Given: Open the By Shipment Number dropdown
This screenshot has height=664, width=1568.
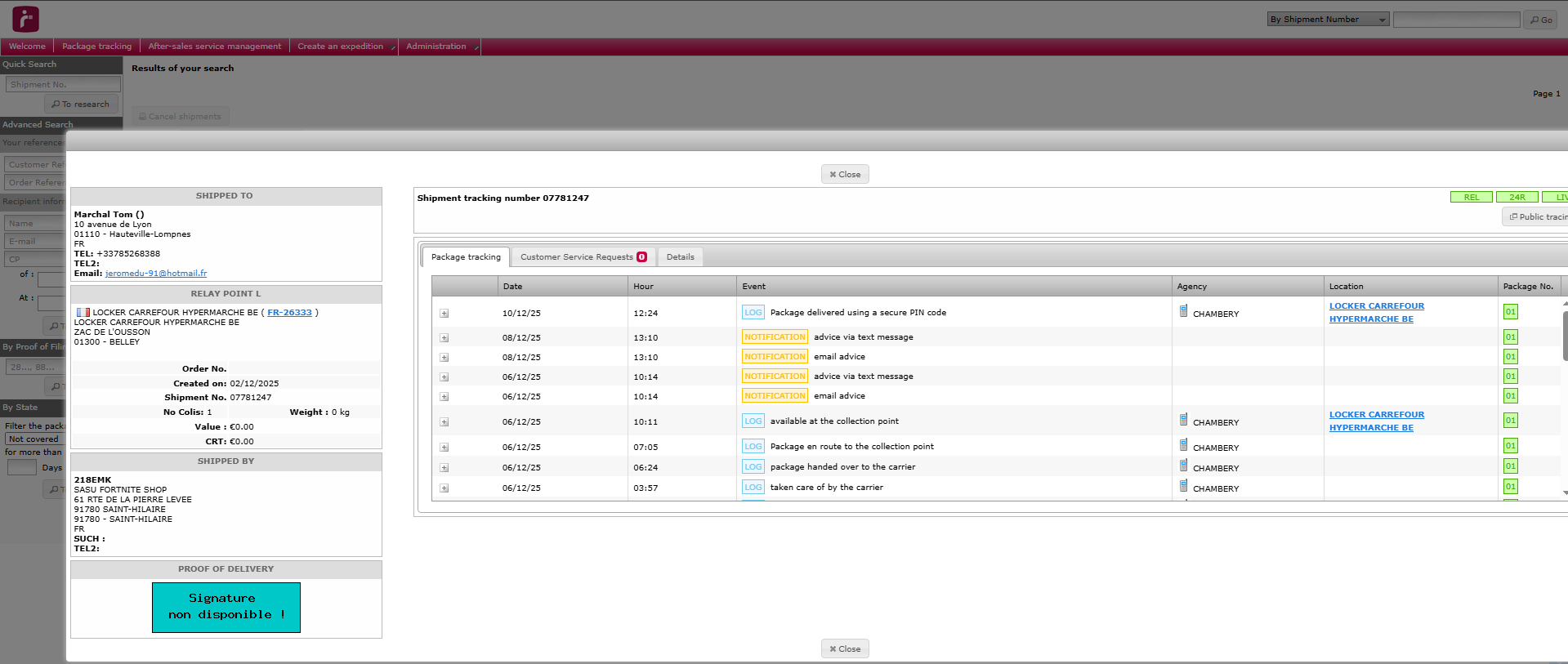Looking at the screenshot, I should (1328, 20).
